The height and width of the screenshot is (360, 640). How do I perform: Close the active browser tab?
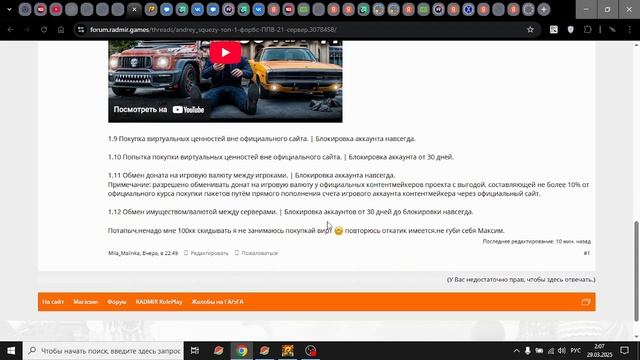coord(134,9)
